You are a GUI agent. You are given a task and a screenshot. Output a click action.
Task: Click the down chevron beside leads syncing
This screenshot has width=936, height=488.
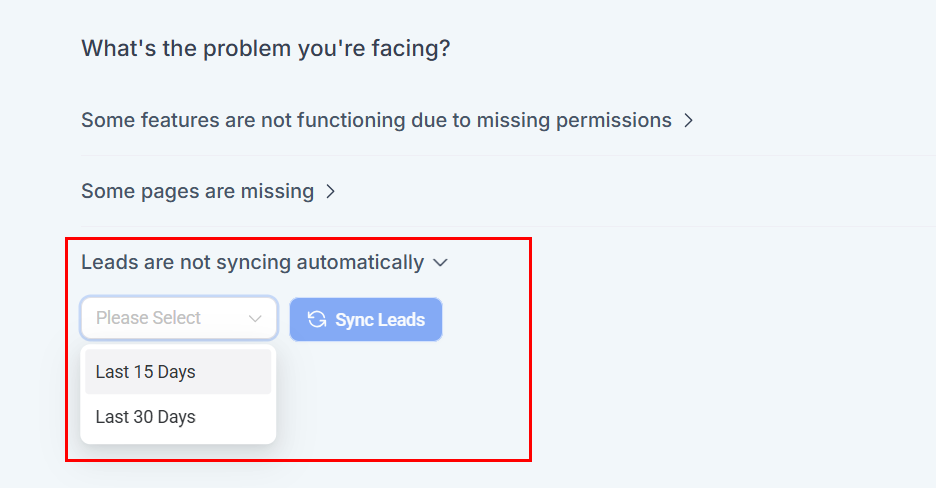440,263
